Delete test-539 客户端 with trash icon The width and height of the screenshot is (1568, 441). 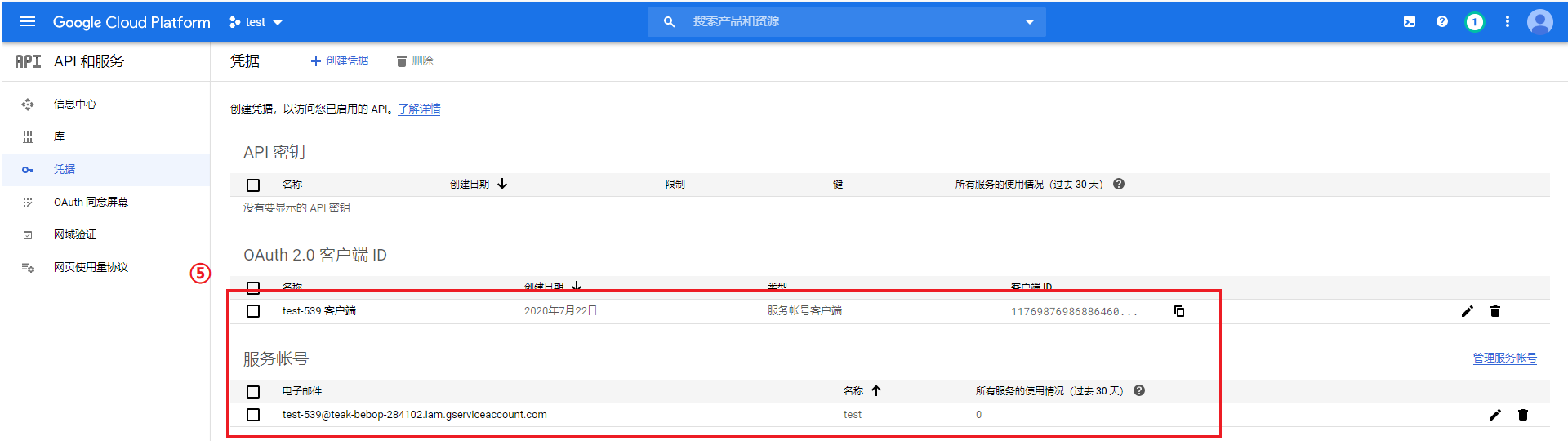1495,311
